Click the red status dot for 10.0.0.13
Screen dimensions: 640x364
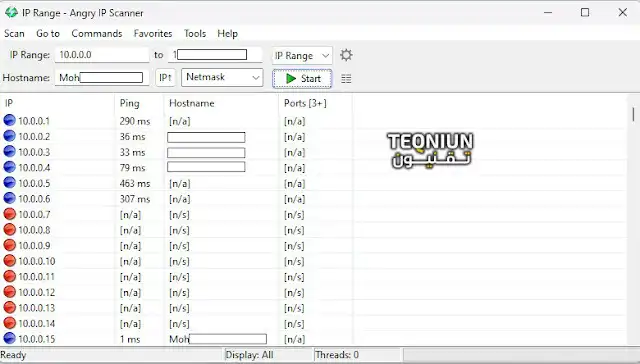(x=9, y=307)
